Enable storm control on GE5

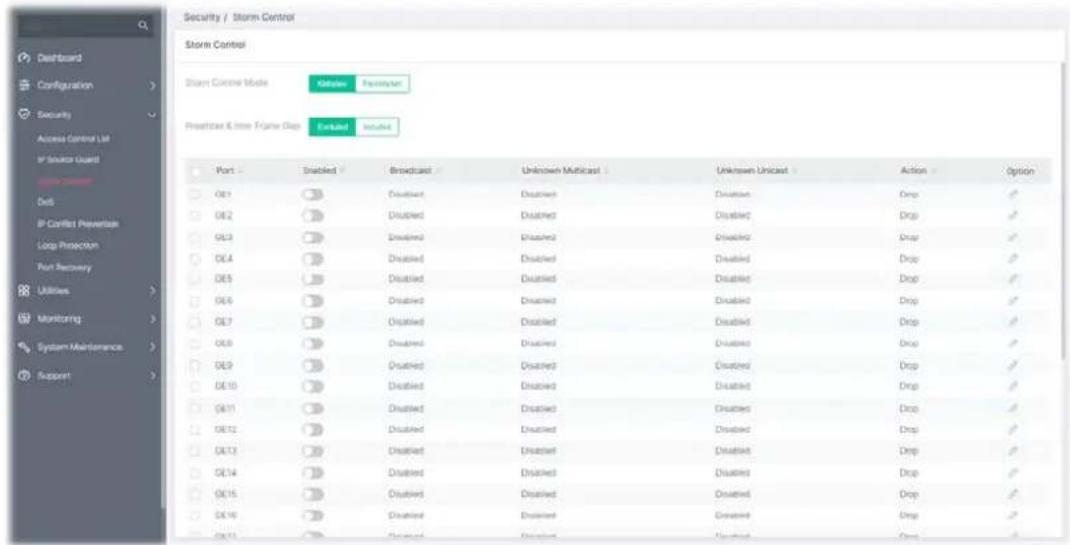pos(313,279)
